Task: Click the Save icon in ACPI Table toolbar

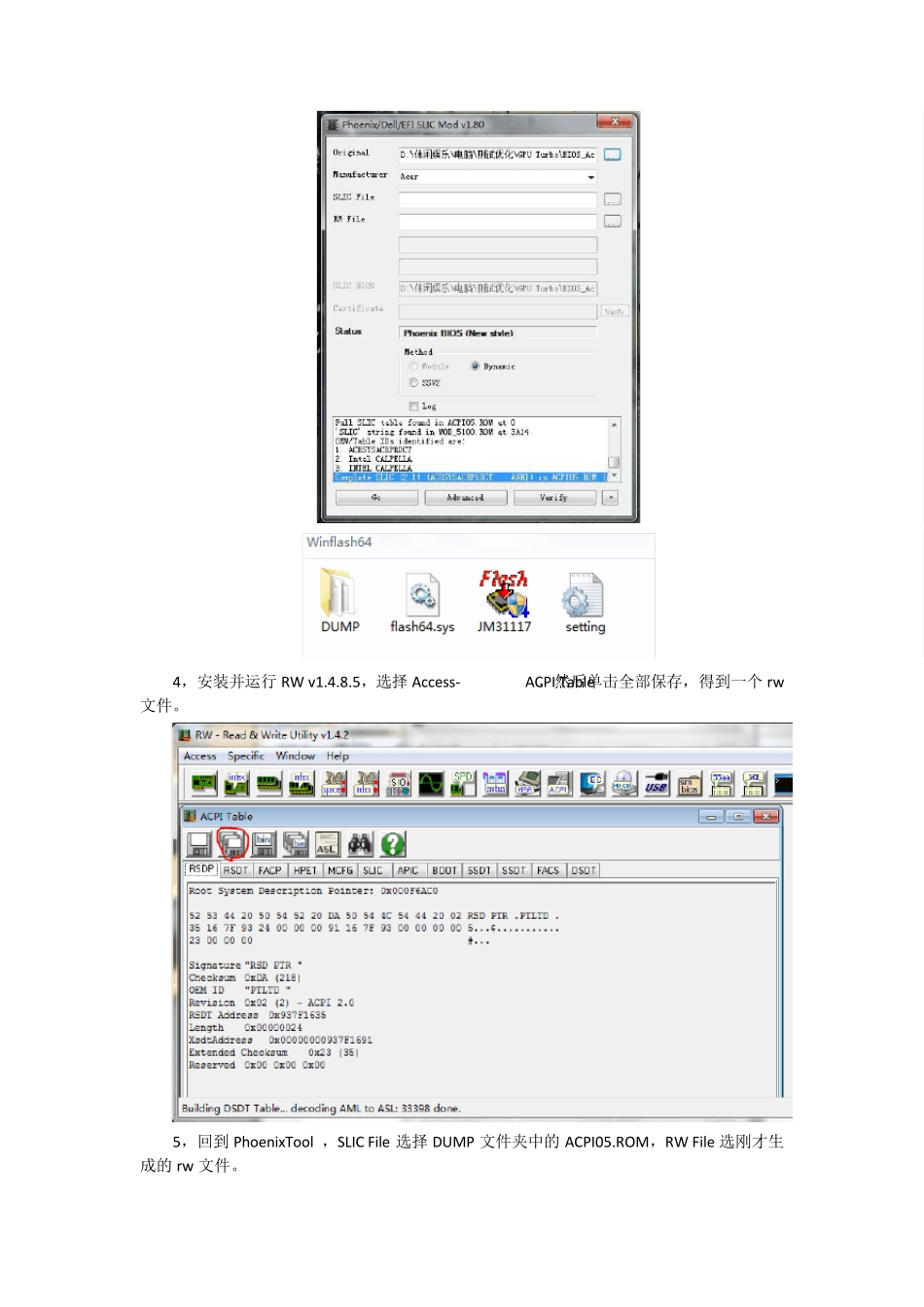Action: point(199,844)
